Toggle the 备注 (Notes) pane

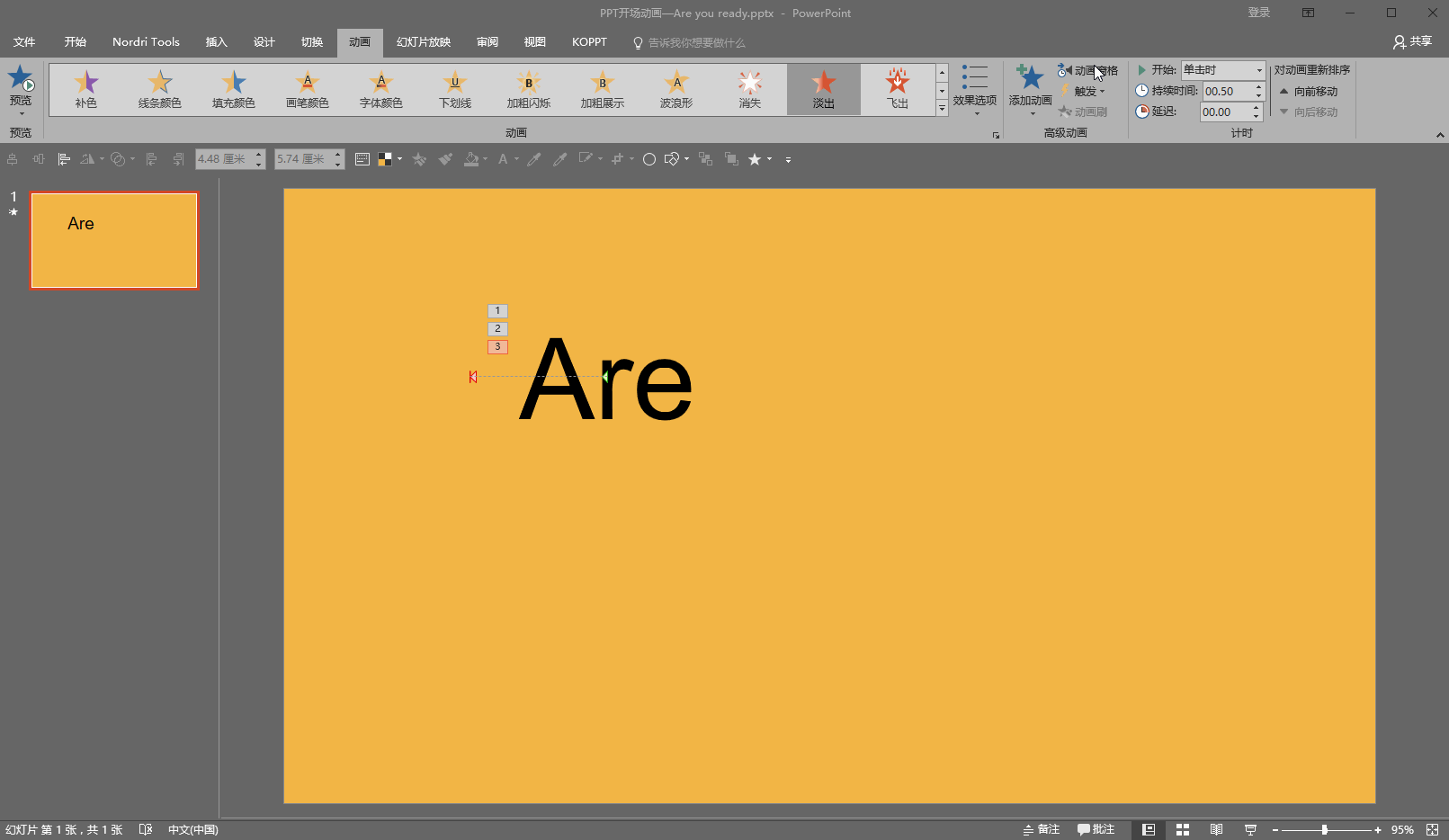tap(1042, 829)
